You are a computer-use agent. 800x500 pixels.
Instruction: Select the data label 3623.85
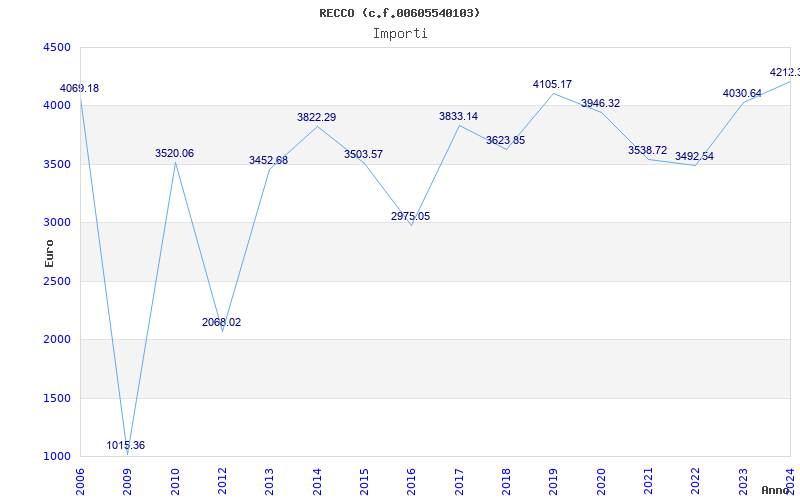tap(506, 140)
